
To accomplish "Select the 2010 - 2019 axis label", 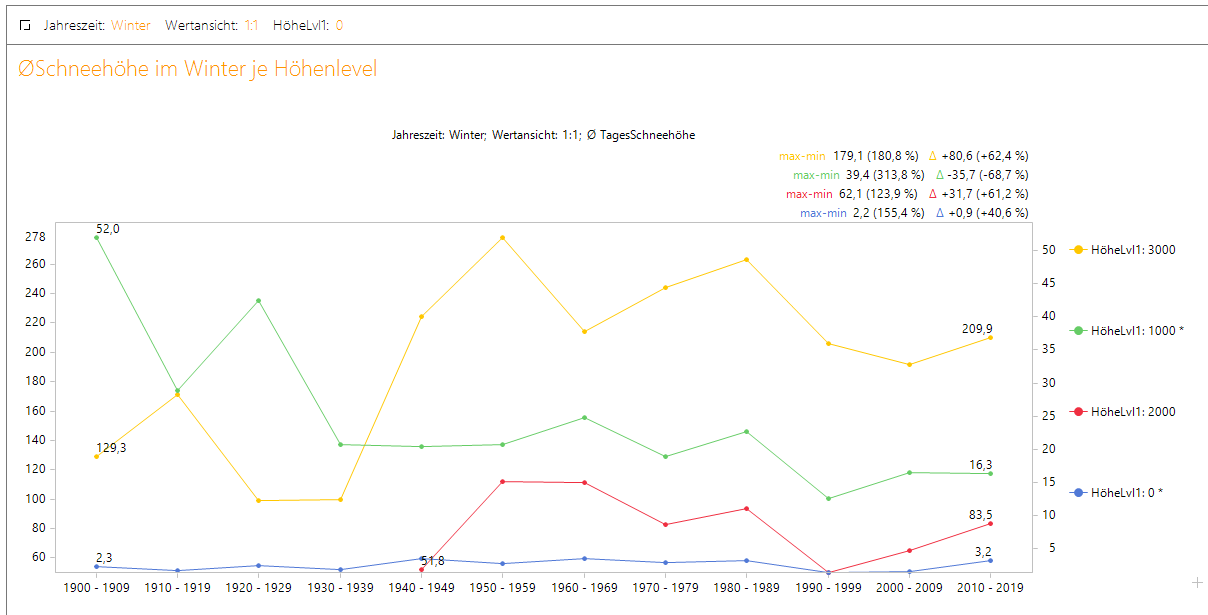I will click(x=990, y=588).
